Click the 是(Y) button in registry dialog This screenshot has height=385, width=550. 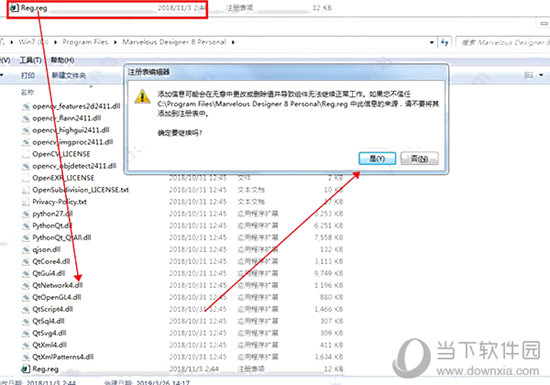[377, 158]
